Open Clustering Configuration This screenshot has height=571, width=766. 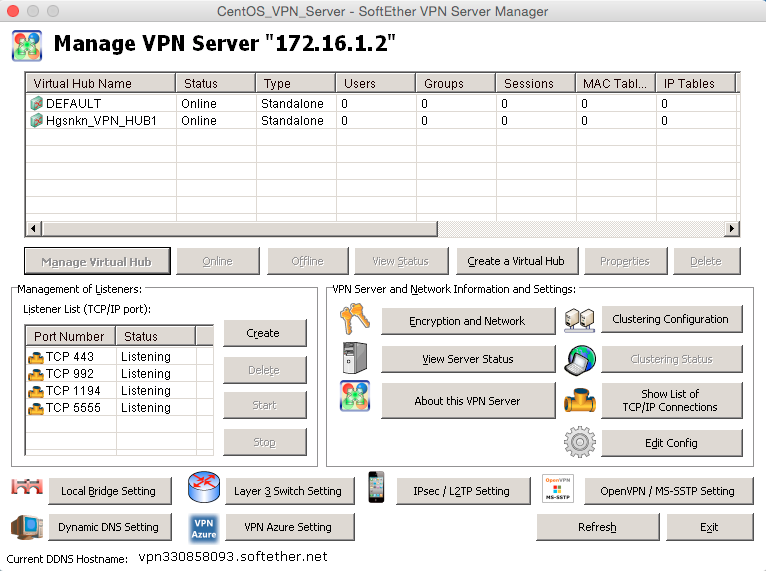coord(671,319)
